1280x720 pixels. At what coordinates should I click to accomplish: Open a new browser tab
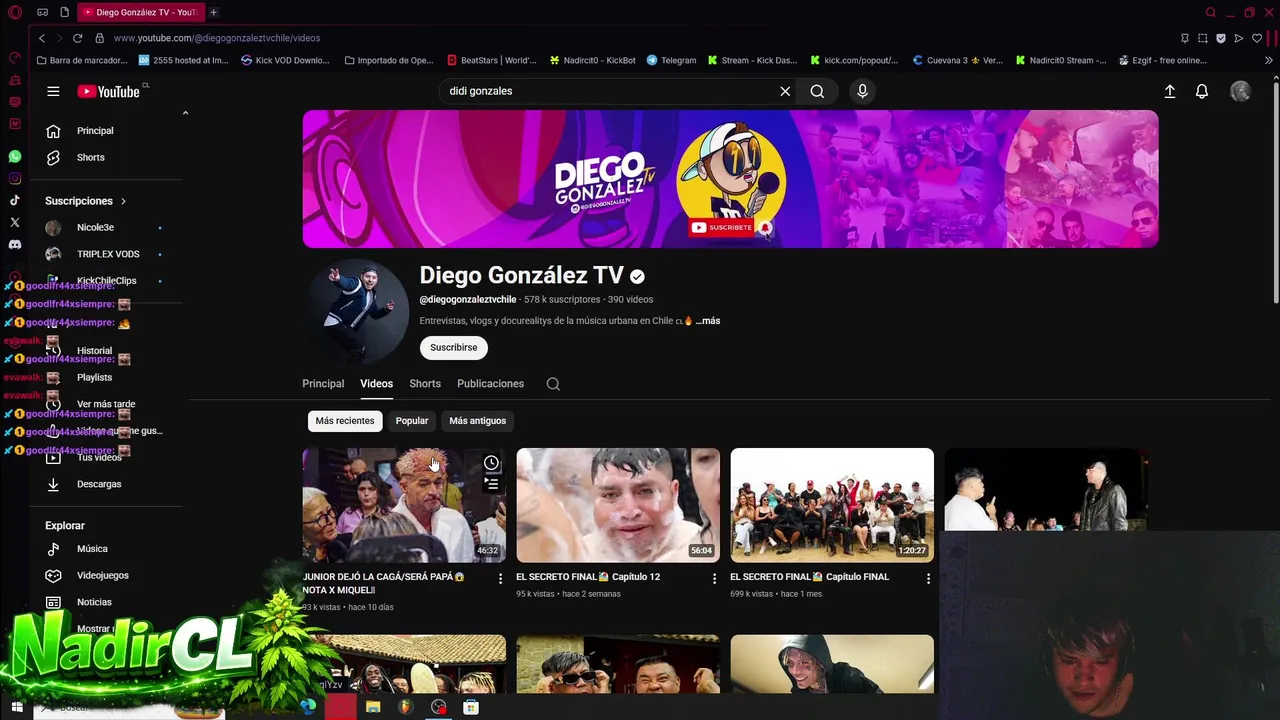click(x=213, y=12)
